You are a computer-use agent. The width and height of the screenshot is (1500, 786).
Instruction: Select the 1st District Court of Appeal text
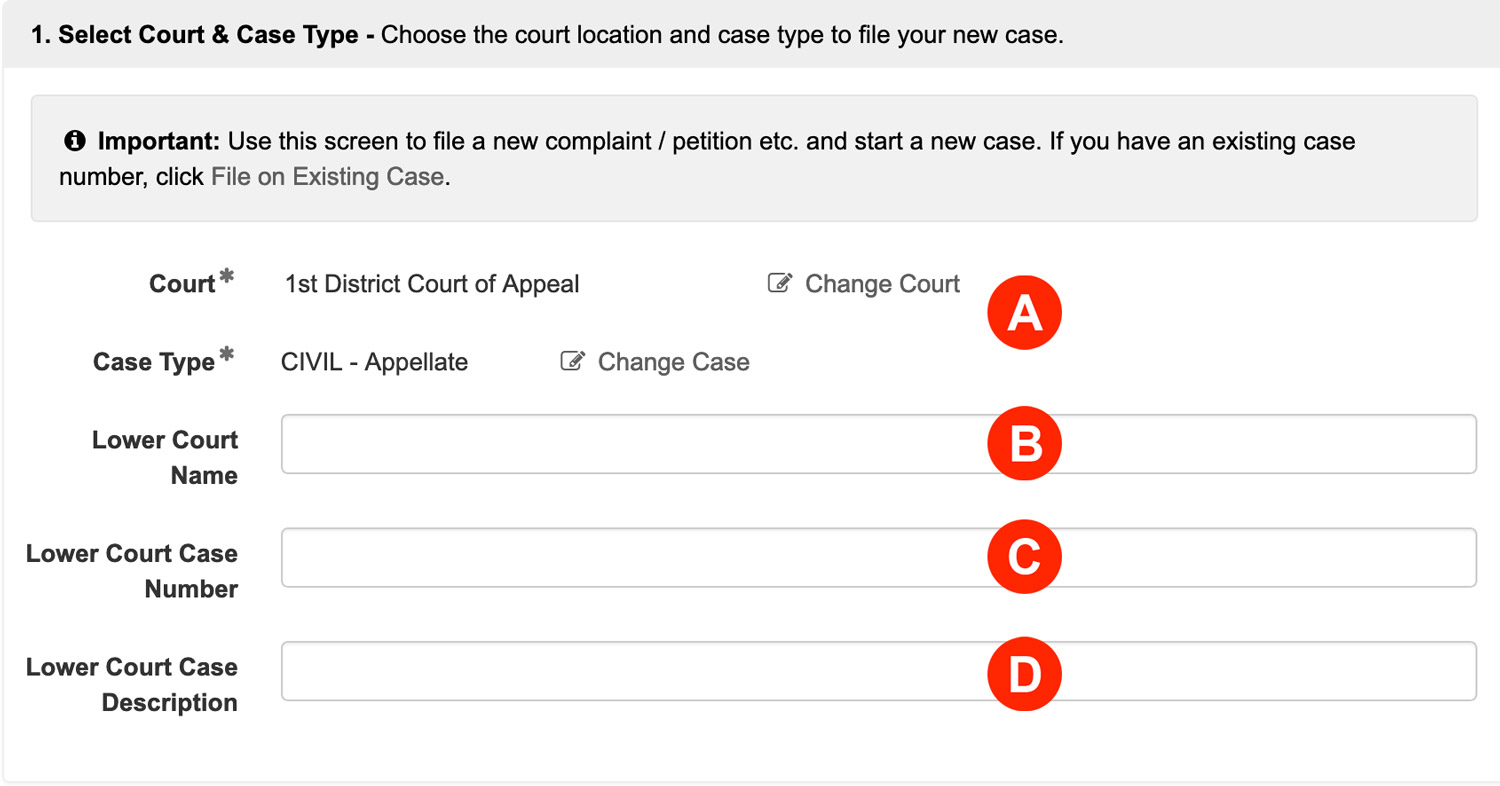432,284
